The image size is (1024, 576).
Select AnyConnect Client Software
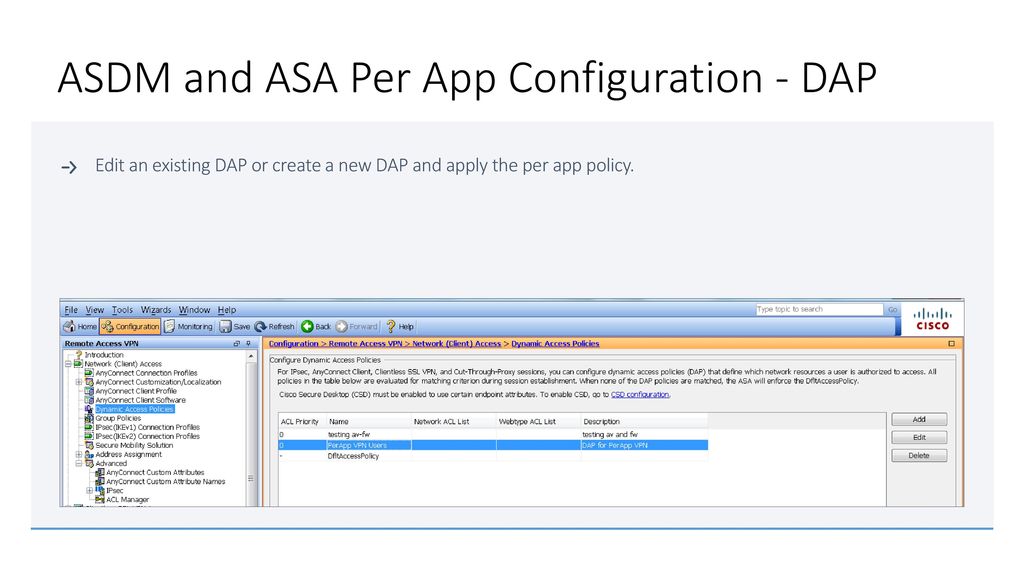[x=140, y=400]
